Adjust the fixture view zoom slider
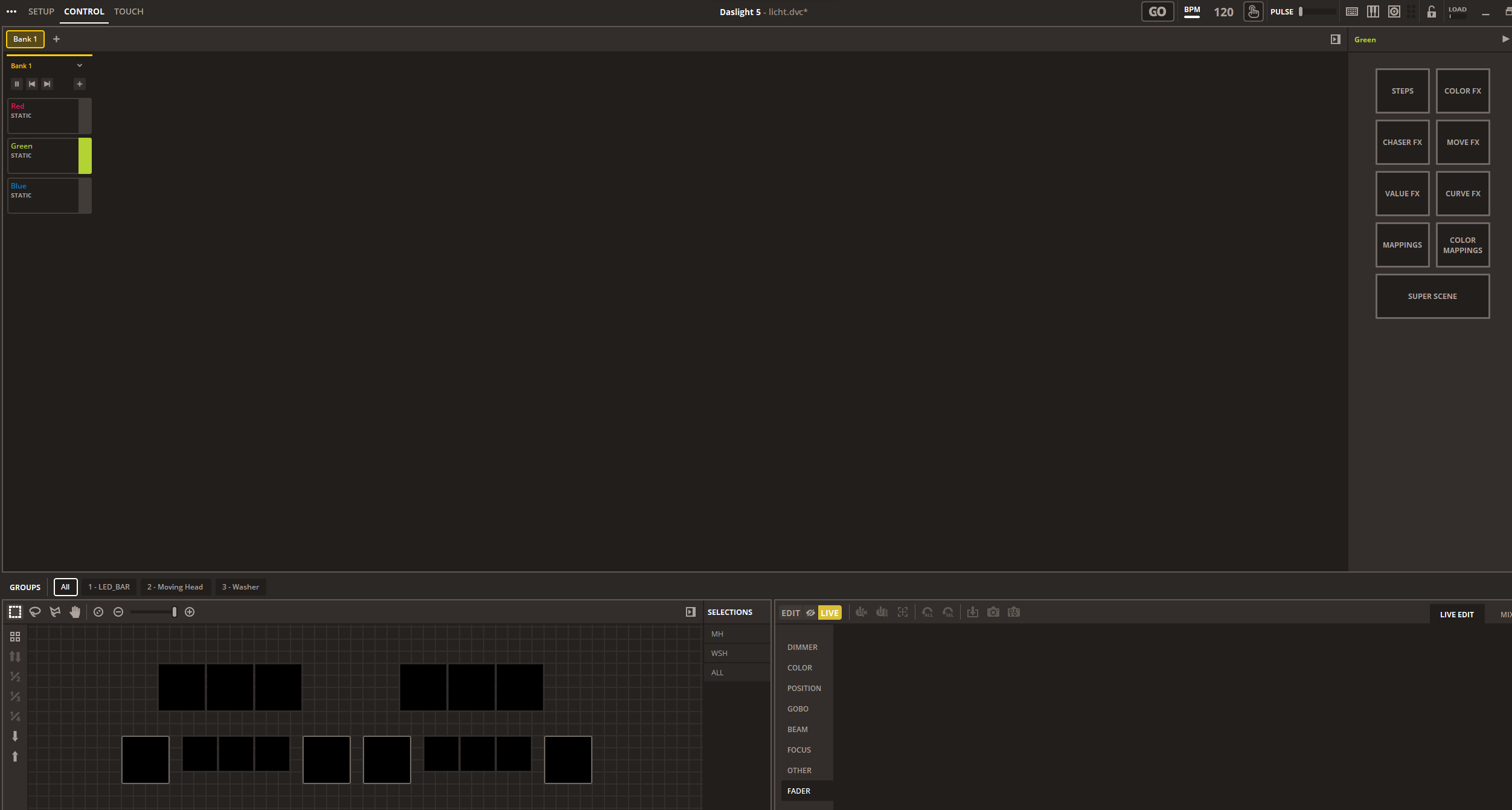 pyautogui.click(x=153, y=612)
